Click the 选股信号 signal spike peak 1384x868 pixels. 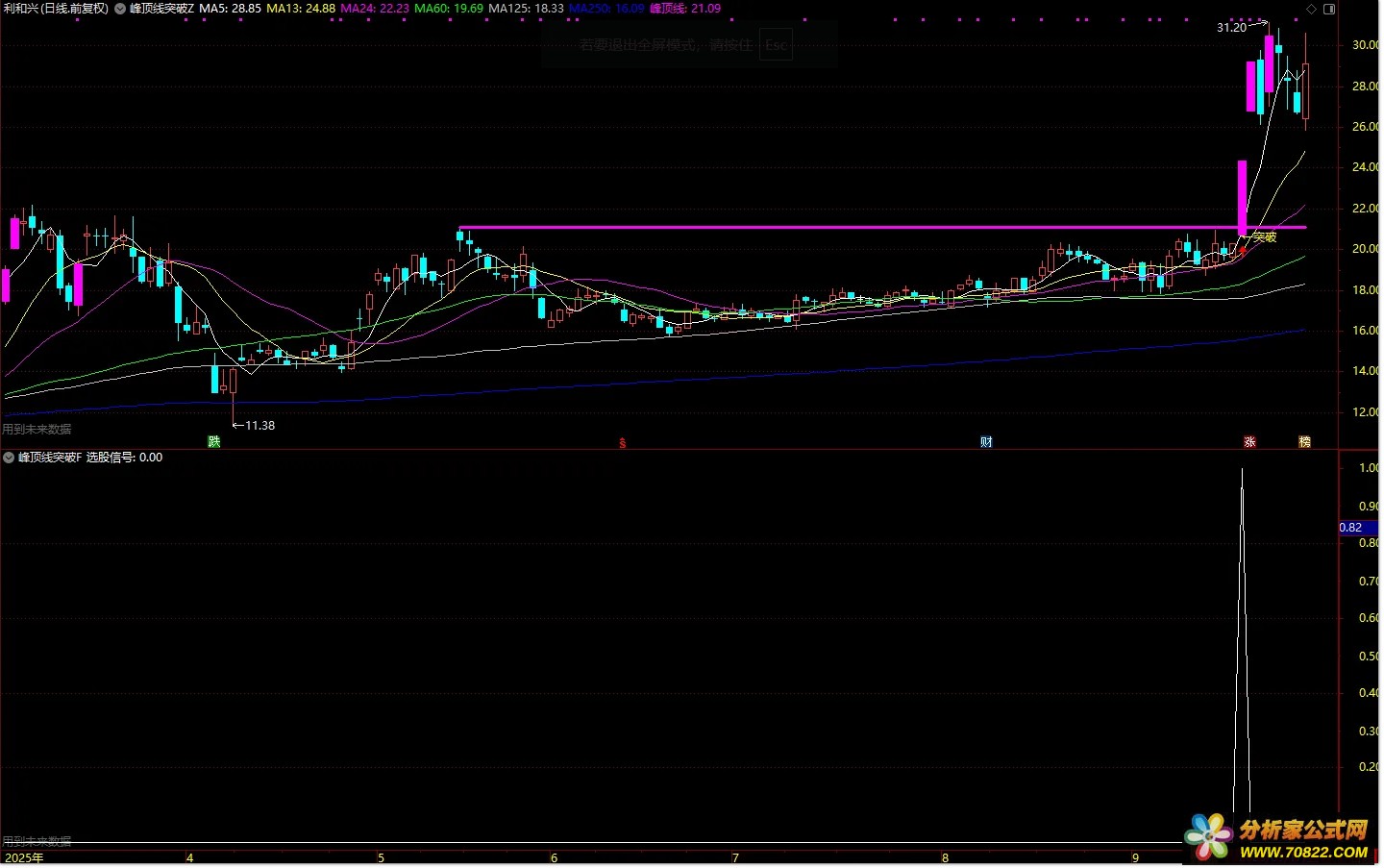[1242, 470]
